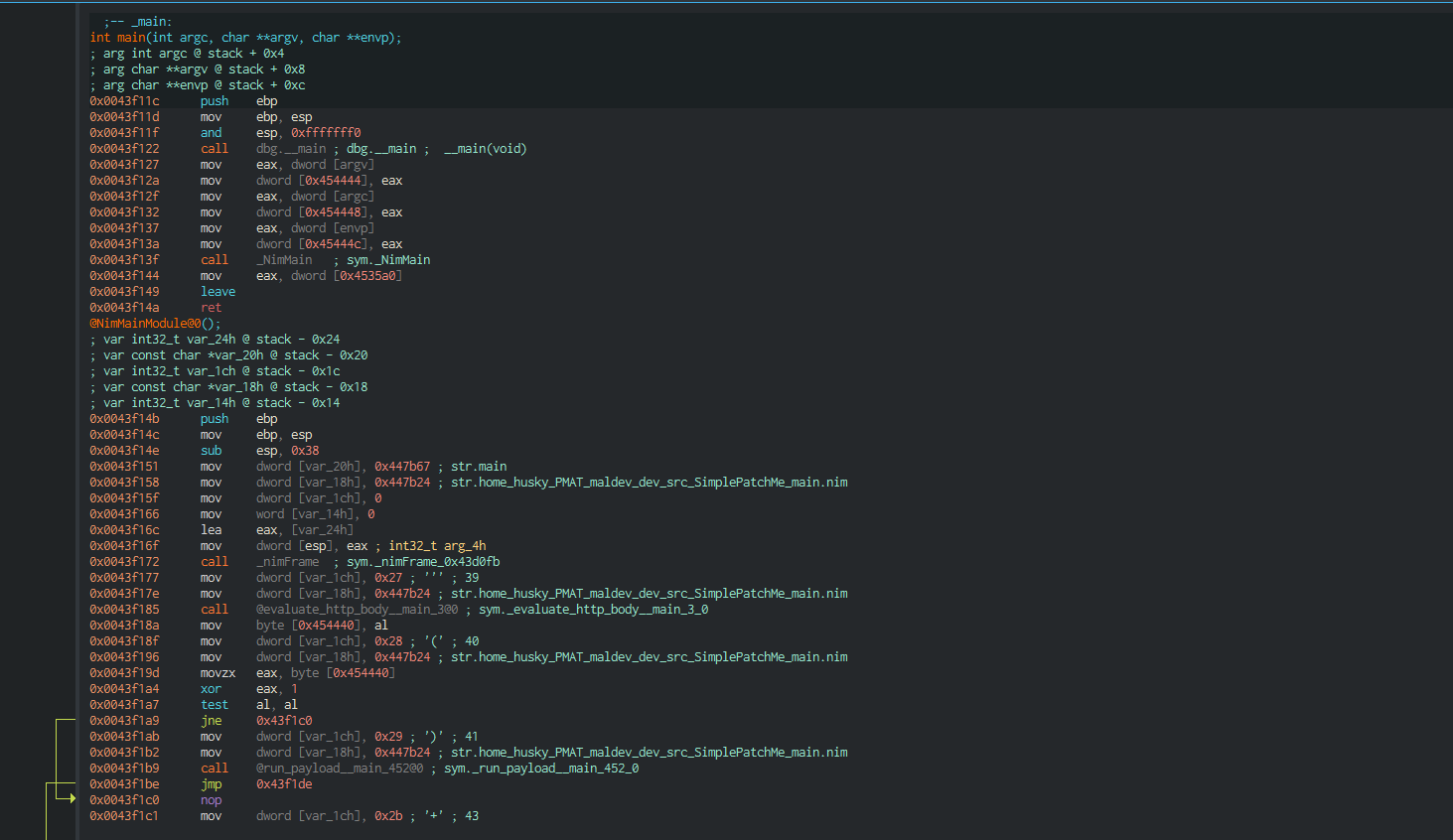Click address 0x0043f14b push ebp
The width and height of the screenshot is (1453, 840).
click(x=184, y=419)
